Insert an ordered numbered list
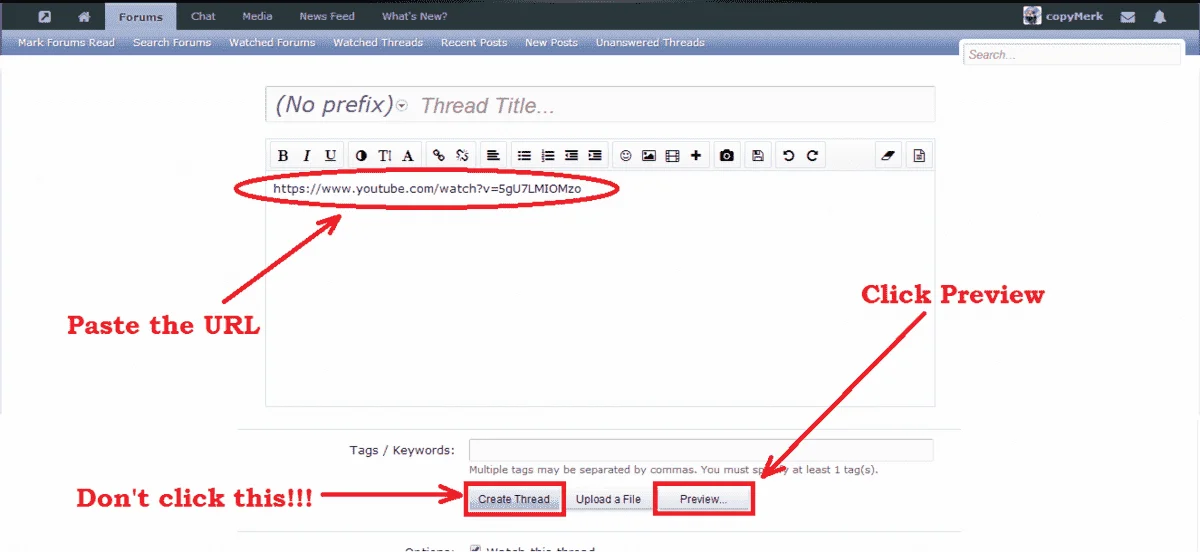The height and width of the screenshot is (552, 1200). [547, 156]
